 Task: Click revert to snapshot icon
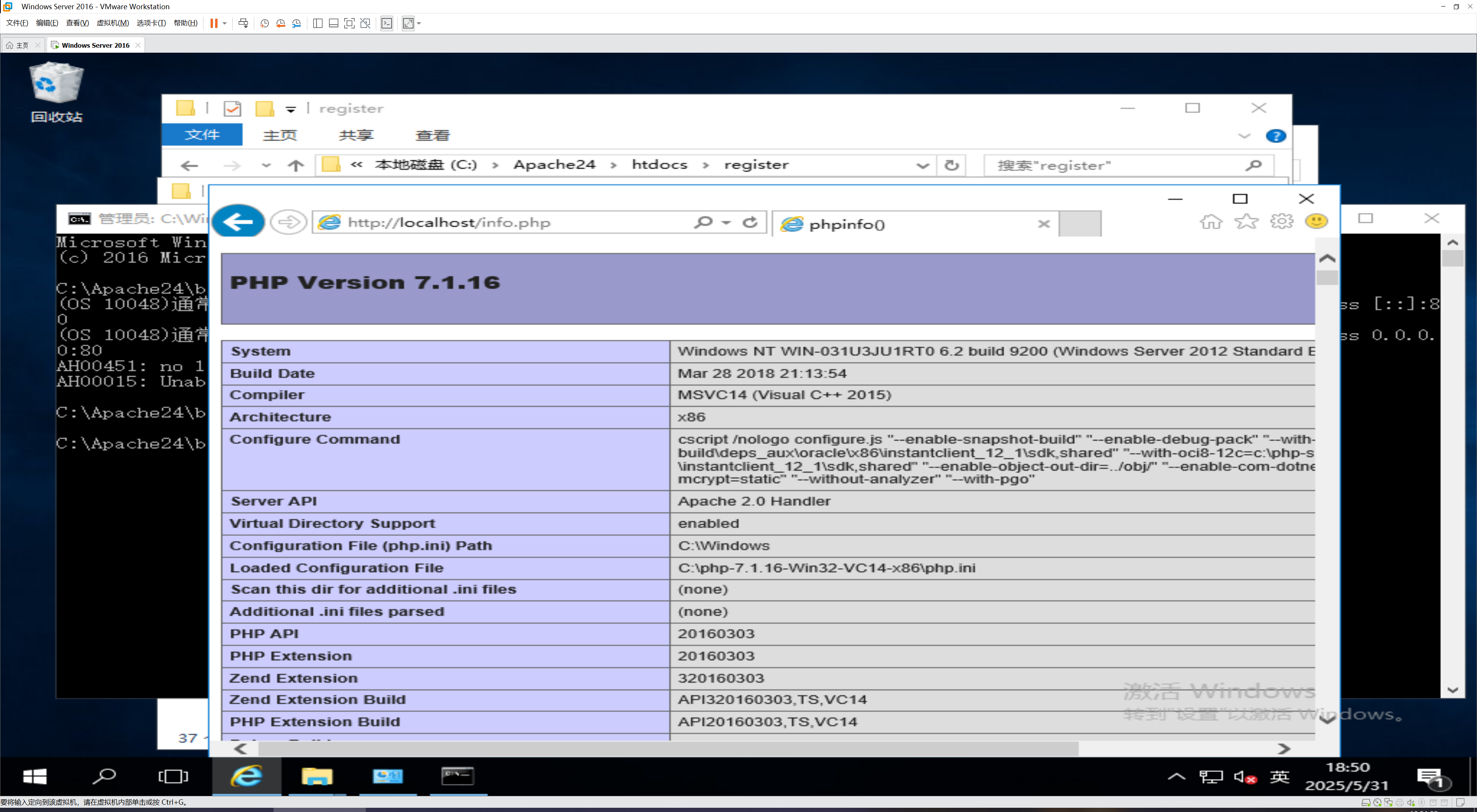pos(280,23)
